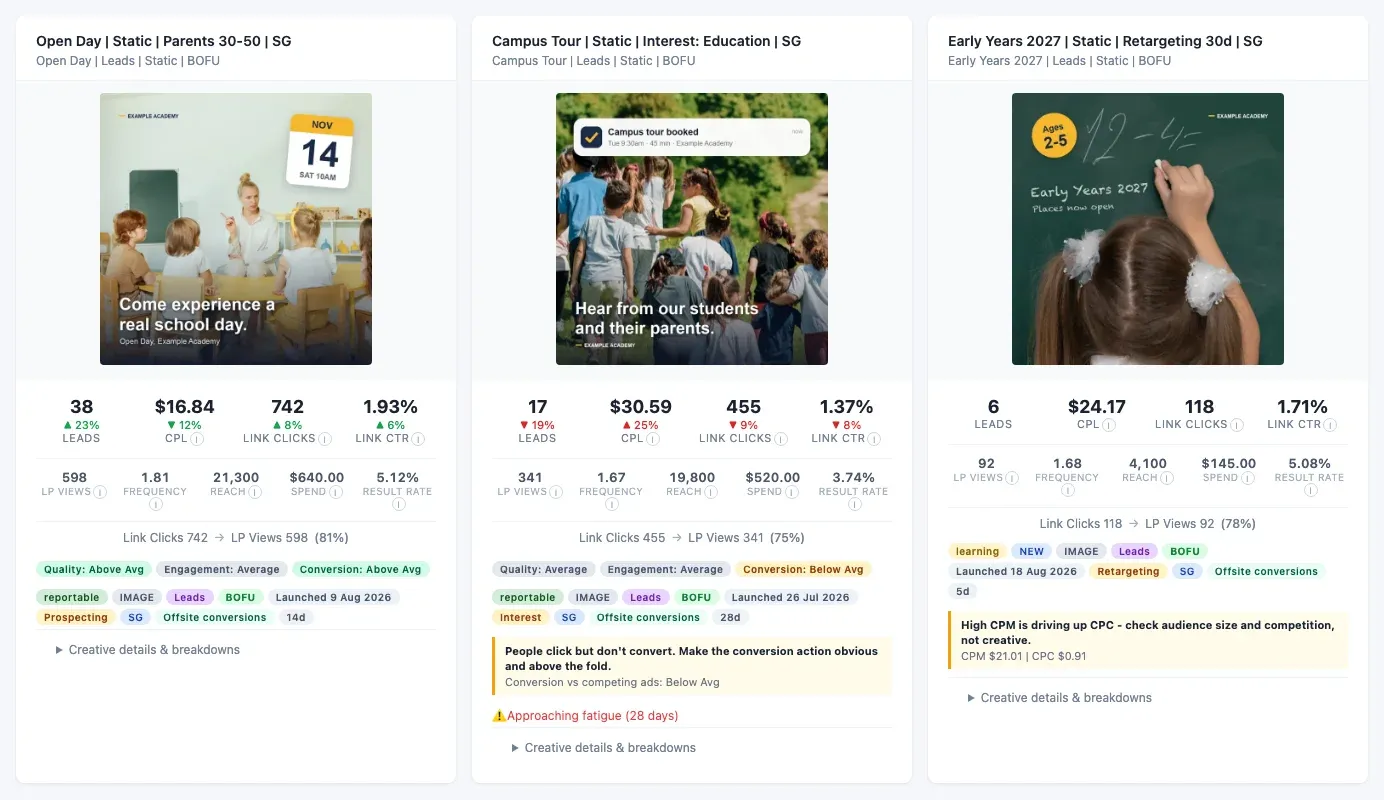Click Link Clicks info icon in Open Day card
The width and height of the screenshot is (1384, 800).
tap(325, 439)
